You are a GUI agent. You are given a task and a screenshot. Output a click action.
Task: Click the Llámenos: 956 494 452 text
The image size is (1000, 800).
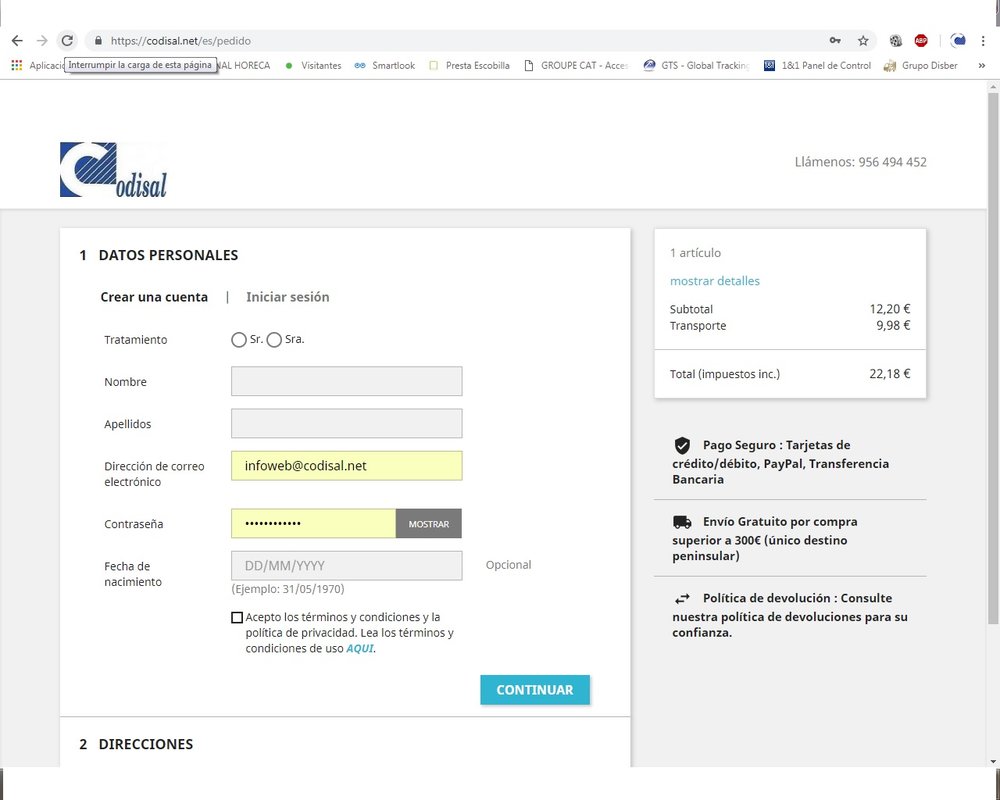pos(860,162)
